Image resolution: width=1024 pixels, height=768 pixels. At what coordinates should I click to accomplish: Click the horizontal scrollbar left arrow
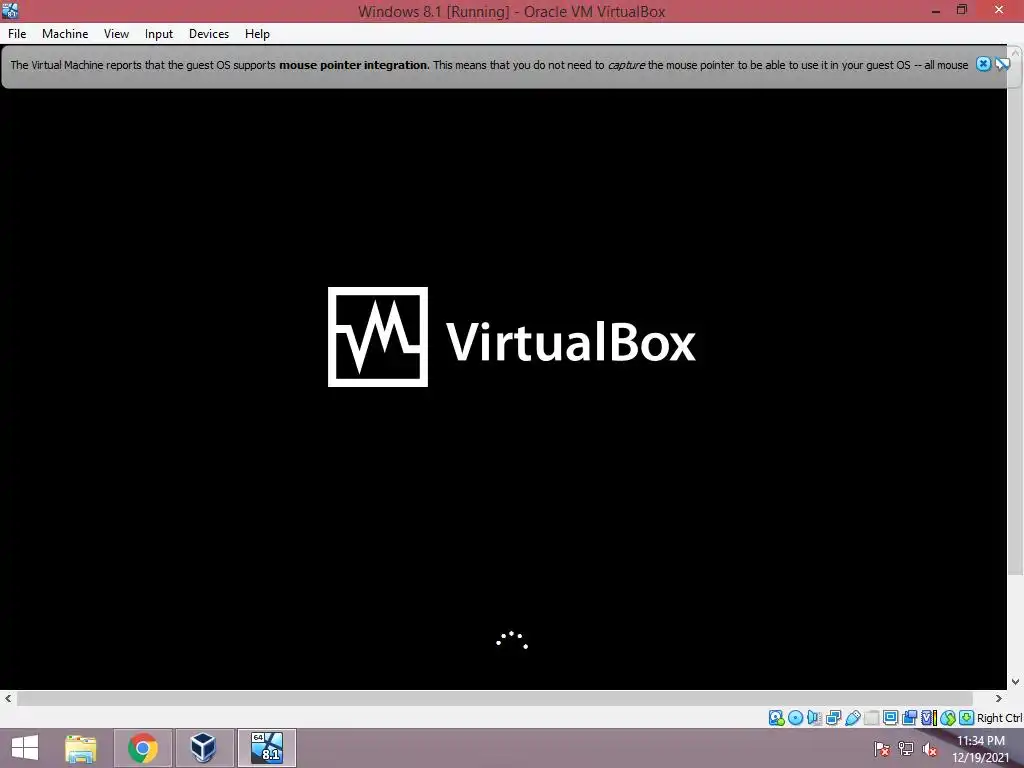coord(8,698)
